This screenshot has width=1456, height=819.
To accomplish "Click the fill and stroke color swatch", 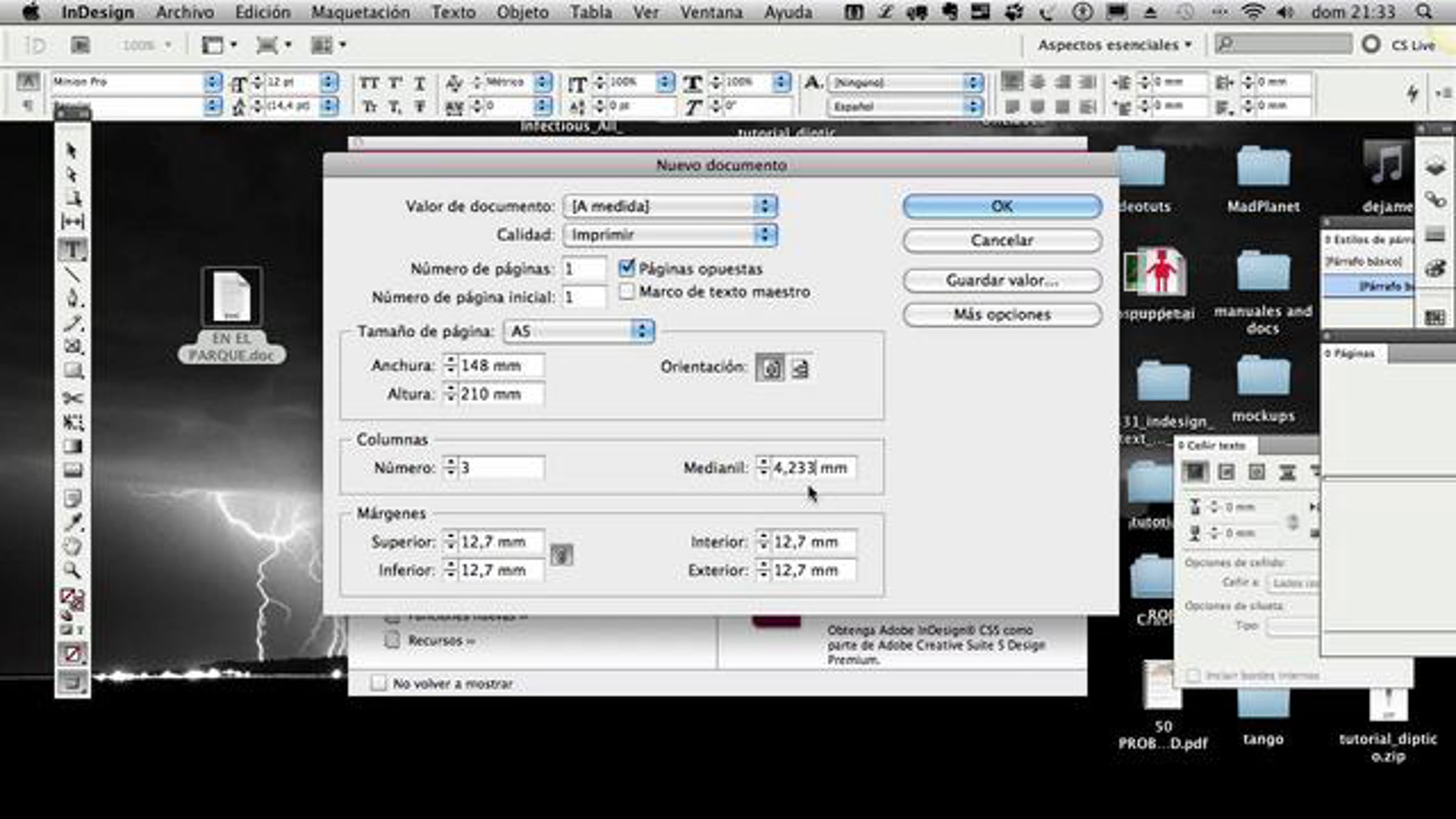I will coord(71,599).
